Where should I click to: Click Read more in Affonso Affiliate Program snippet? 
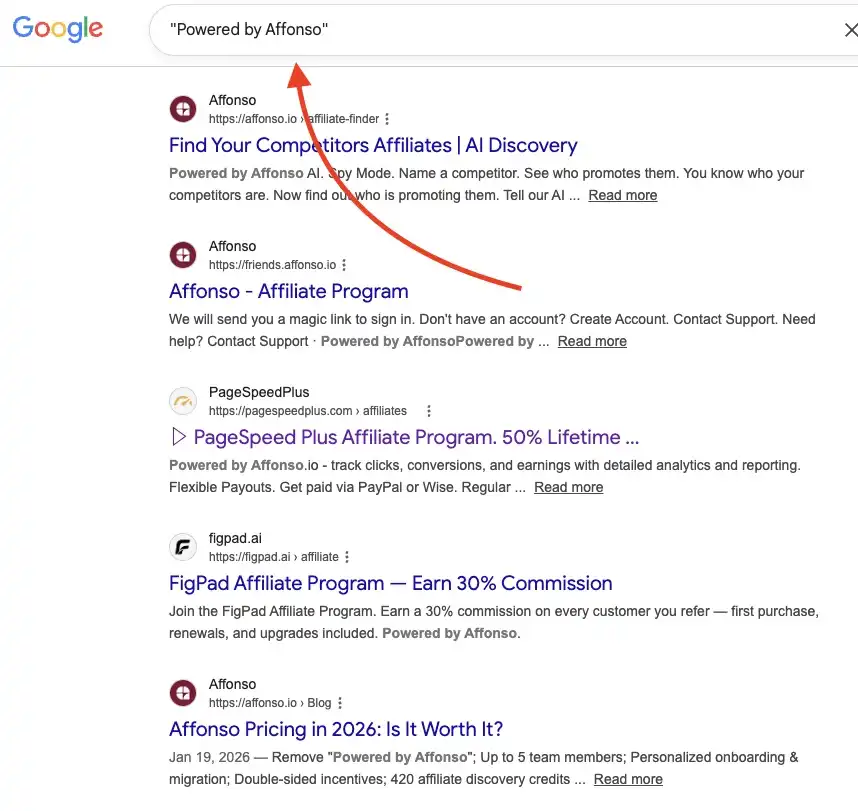coord(592,341)
